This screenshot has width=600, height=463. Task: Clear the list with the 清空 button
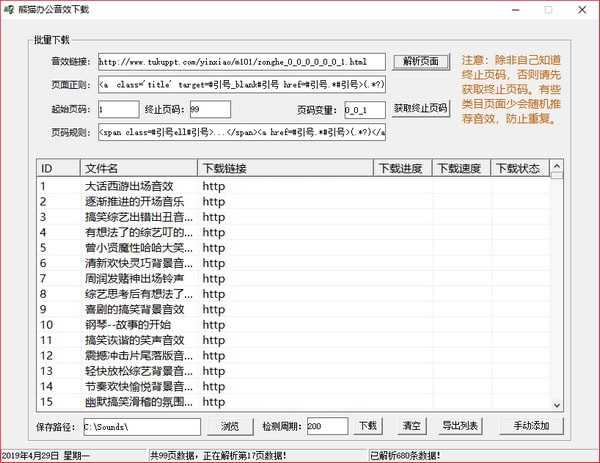412,426
